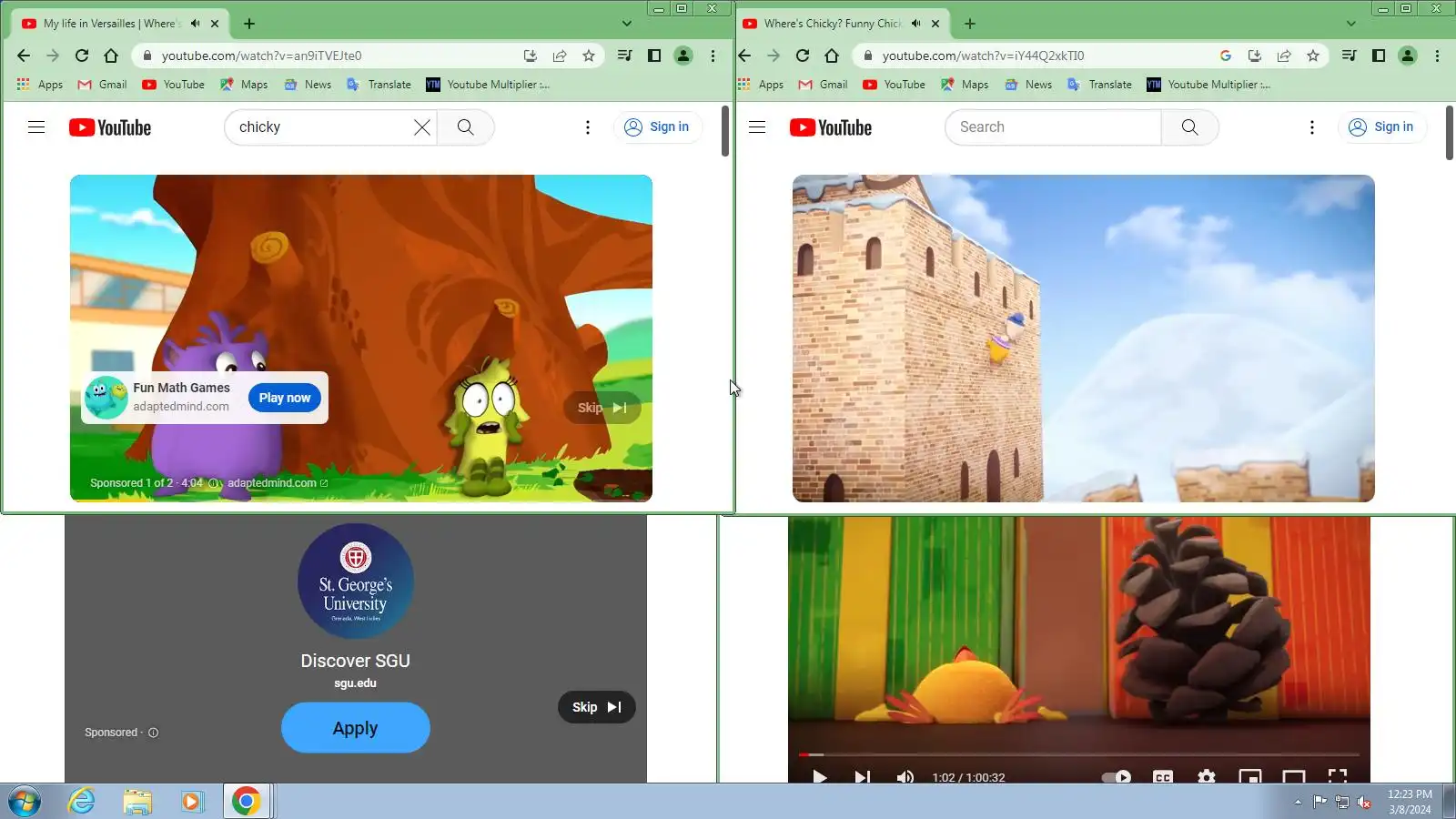Toggle autoplay in the lower video player
The height and width of the screenshot is (819, 1456).
click(1117, 777)
